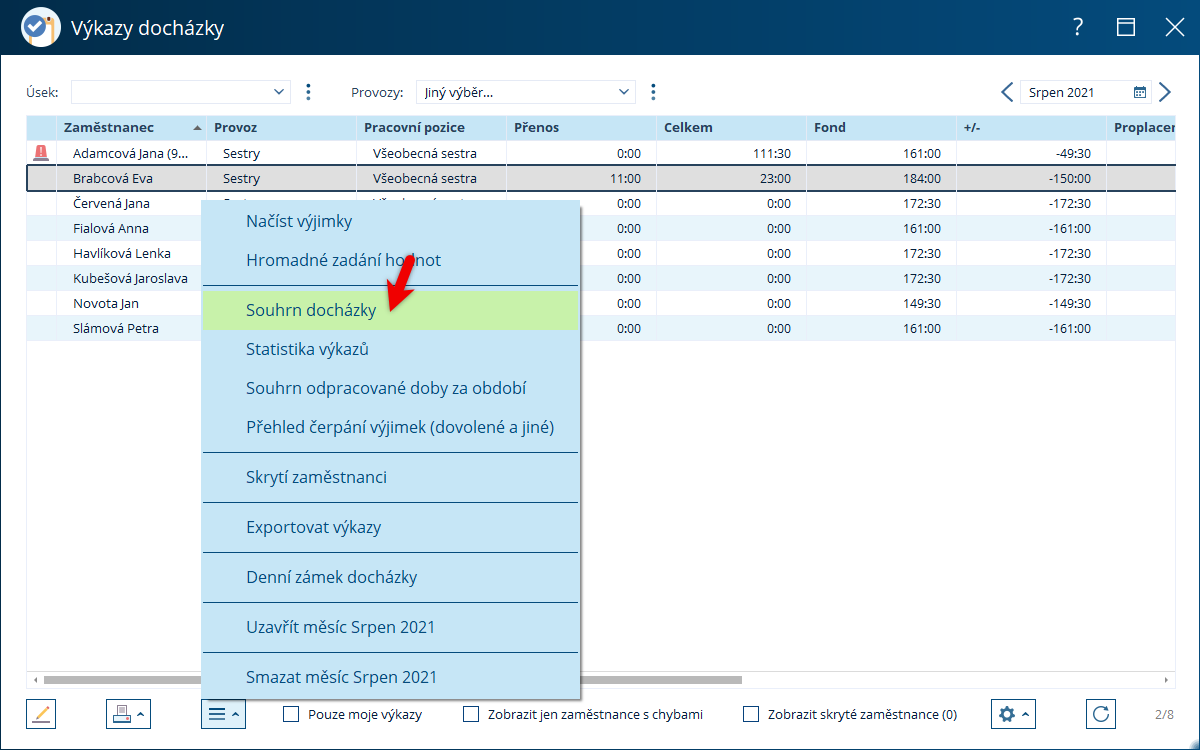Viewport: 1200px width, 750px height.
Task: Click Fond value 149:30
Action: tap(921, 303)
